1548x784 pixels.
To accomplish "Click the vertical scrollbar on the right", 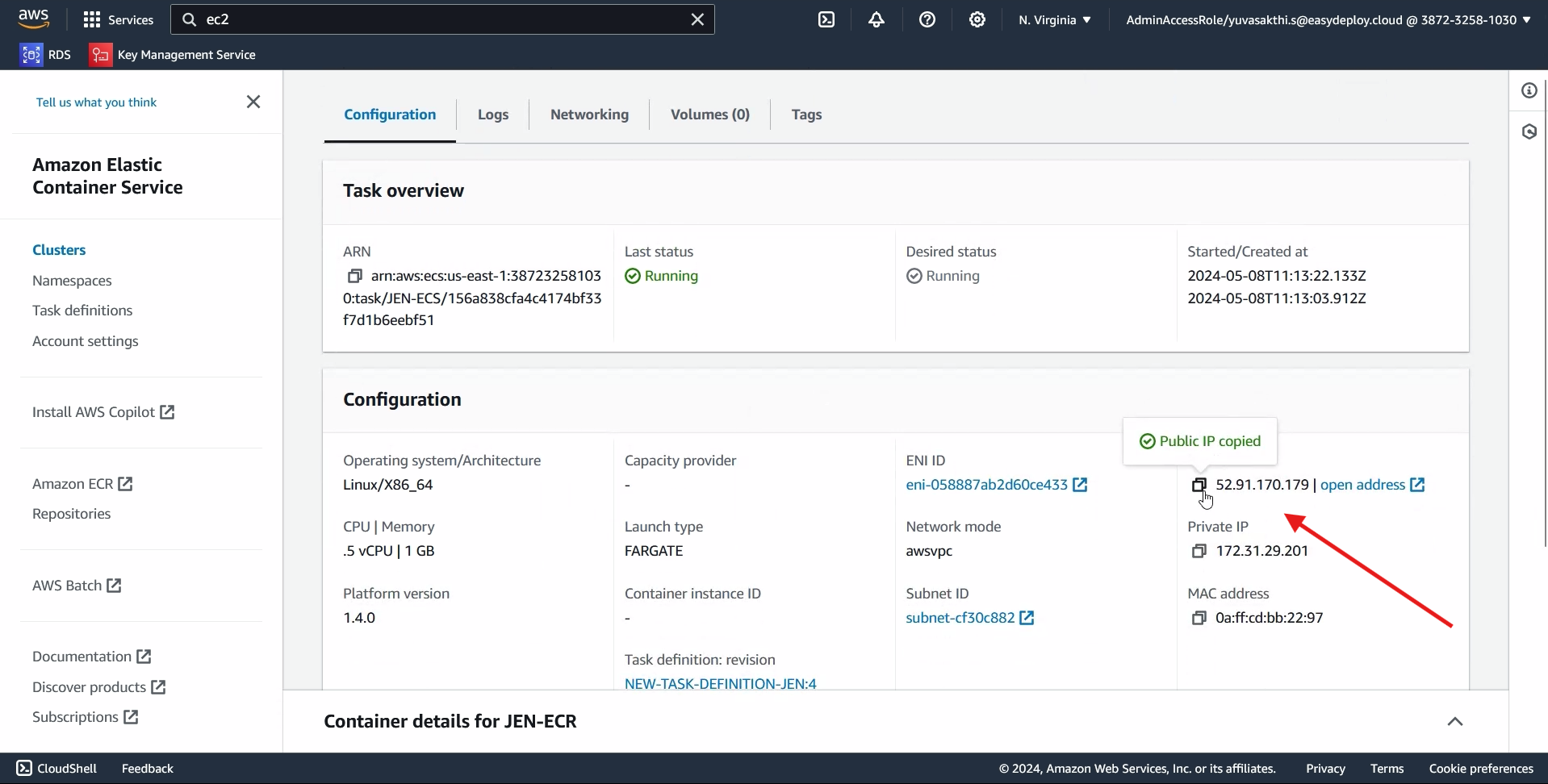I will [1544, 313].
